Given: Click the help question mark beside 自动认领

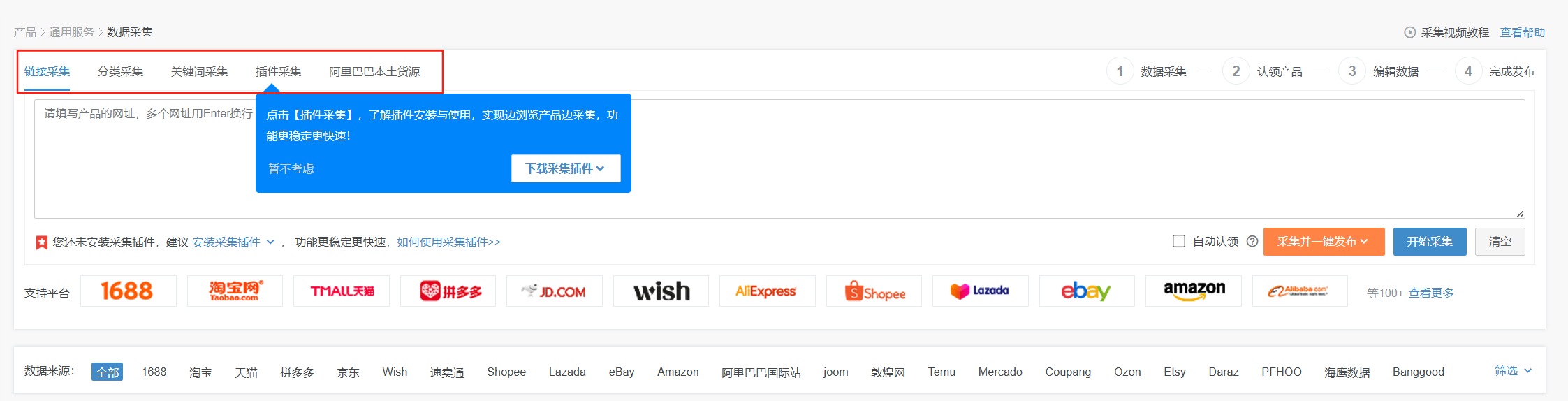Looking at the screenshot, I should click(1252, 241).
